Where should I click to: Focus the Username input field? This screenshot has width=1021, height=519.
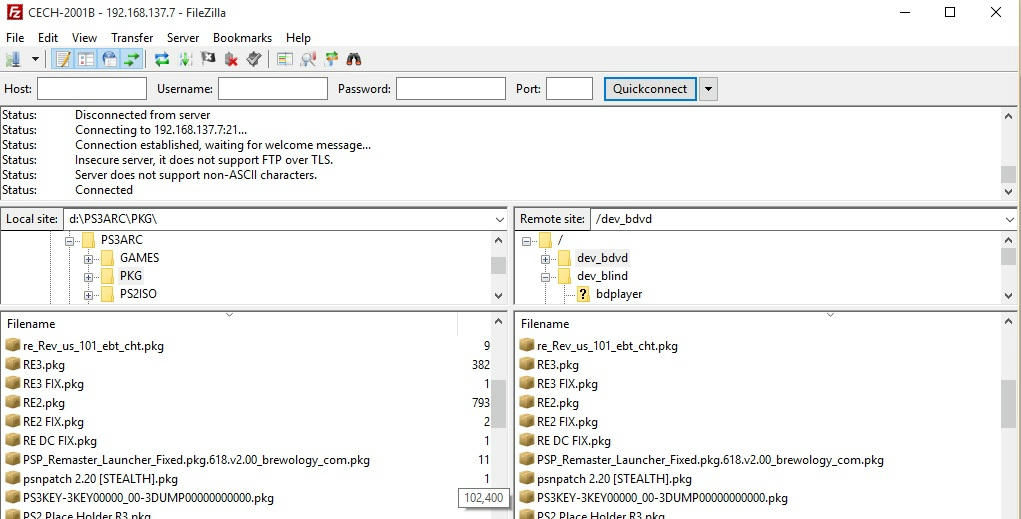pos(273,89)
